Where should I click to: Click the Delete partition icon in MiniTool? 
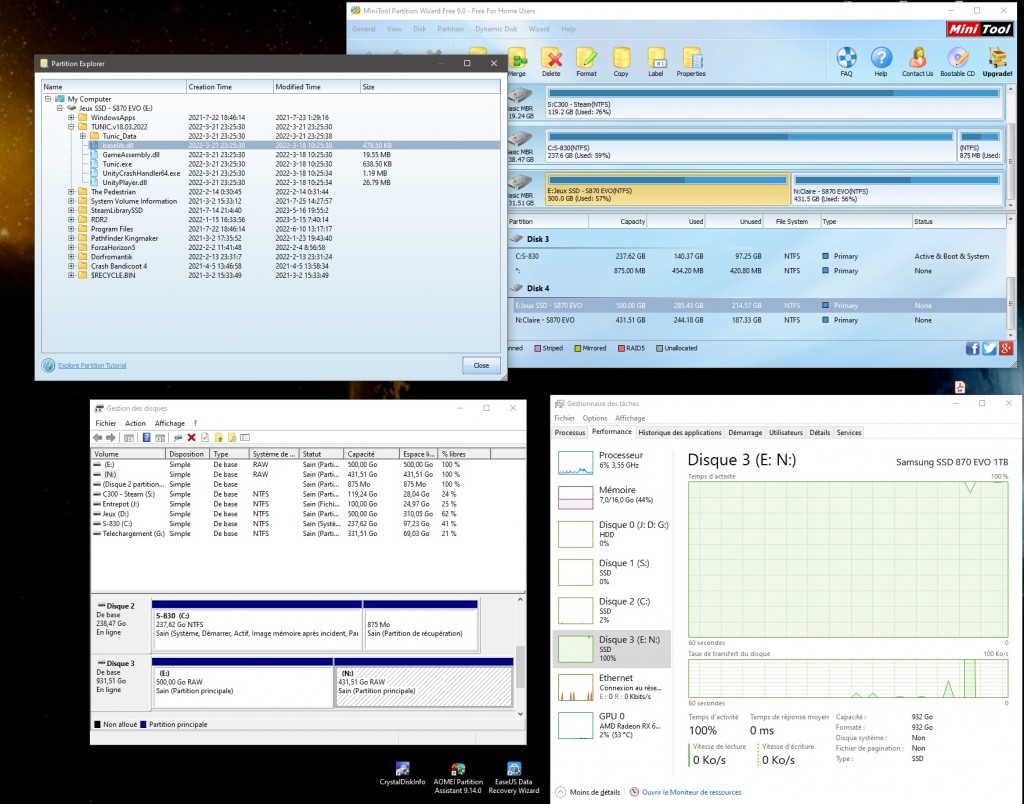tap(551, 59)
